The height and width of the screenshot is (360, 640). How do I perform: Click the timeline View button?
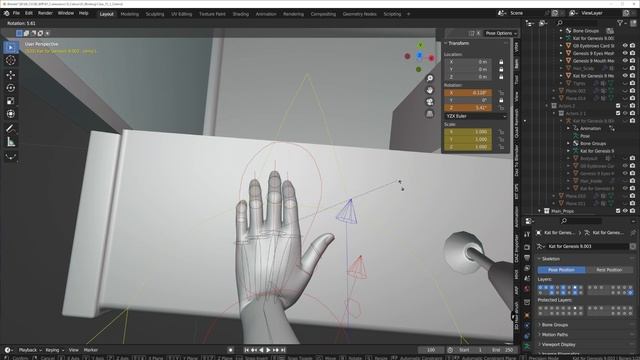pyautogui.click(x=73, y=350)
